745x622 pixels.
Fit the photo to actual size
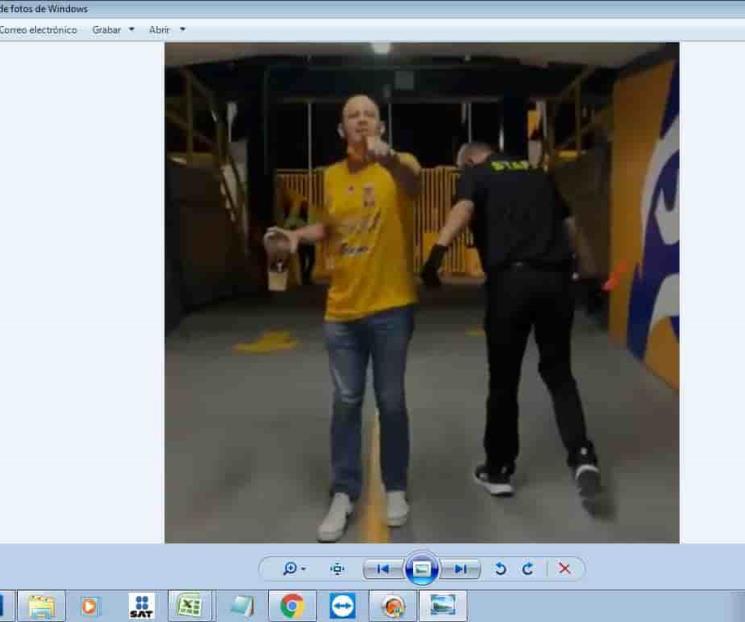pyautogui.click(x=337, y=568)
